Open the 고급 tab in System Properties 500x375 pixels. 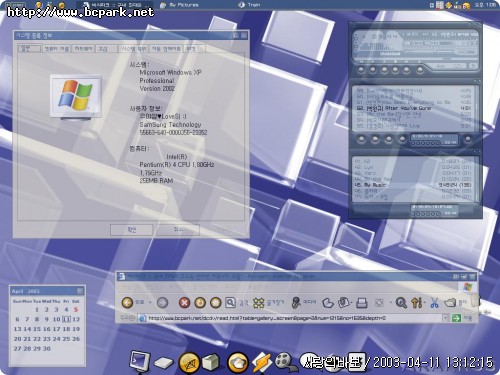point(106,49)
